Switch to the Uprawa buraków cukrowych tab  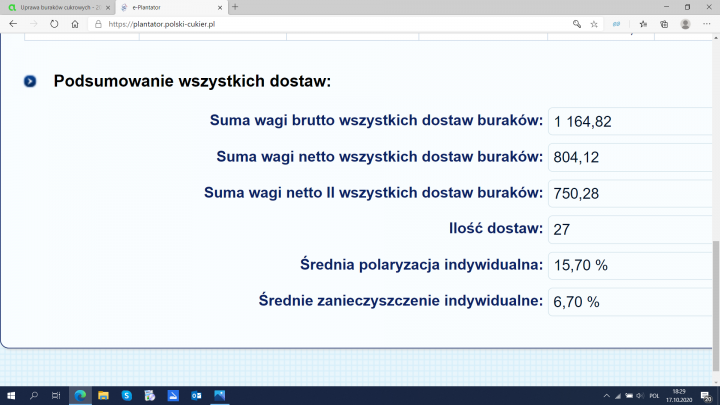(55, 7)
